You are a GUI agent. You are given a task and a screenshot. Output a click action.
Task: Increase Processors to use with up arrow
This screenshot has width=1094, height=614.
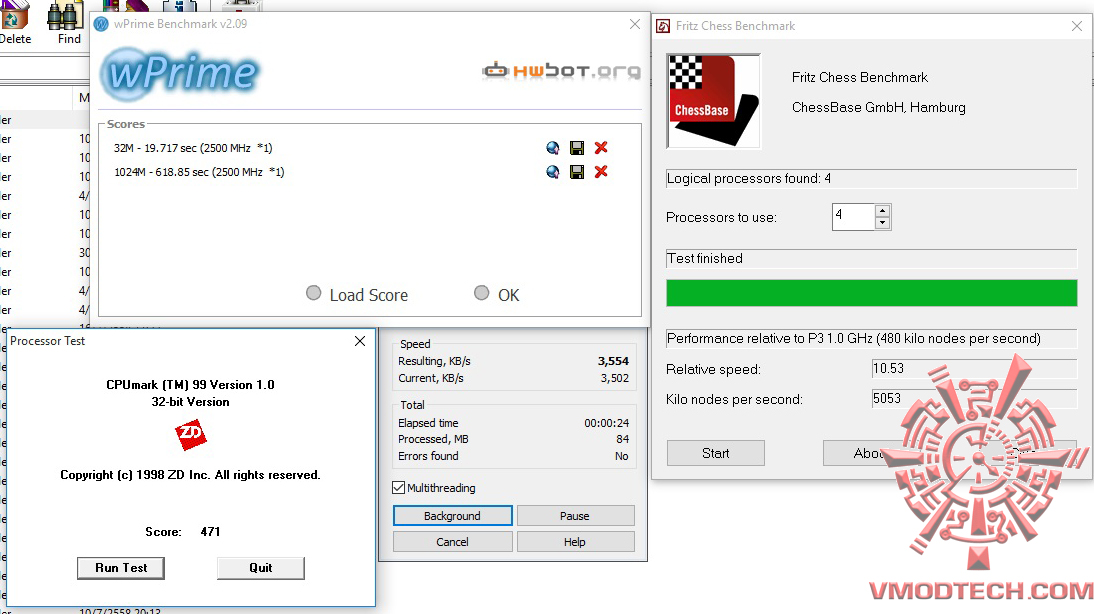[x=883, y=211]
